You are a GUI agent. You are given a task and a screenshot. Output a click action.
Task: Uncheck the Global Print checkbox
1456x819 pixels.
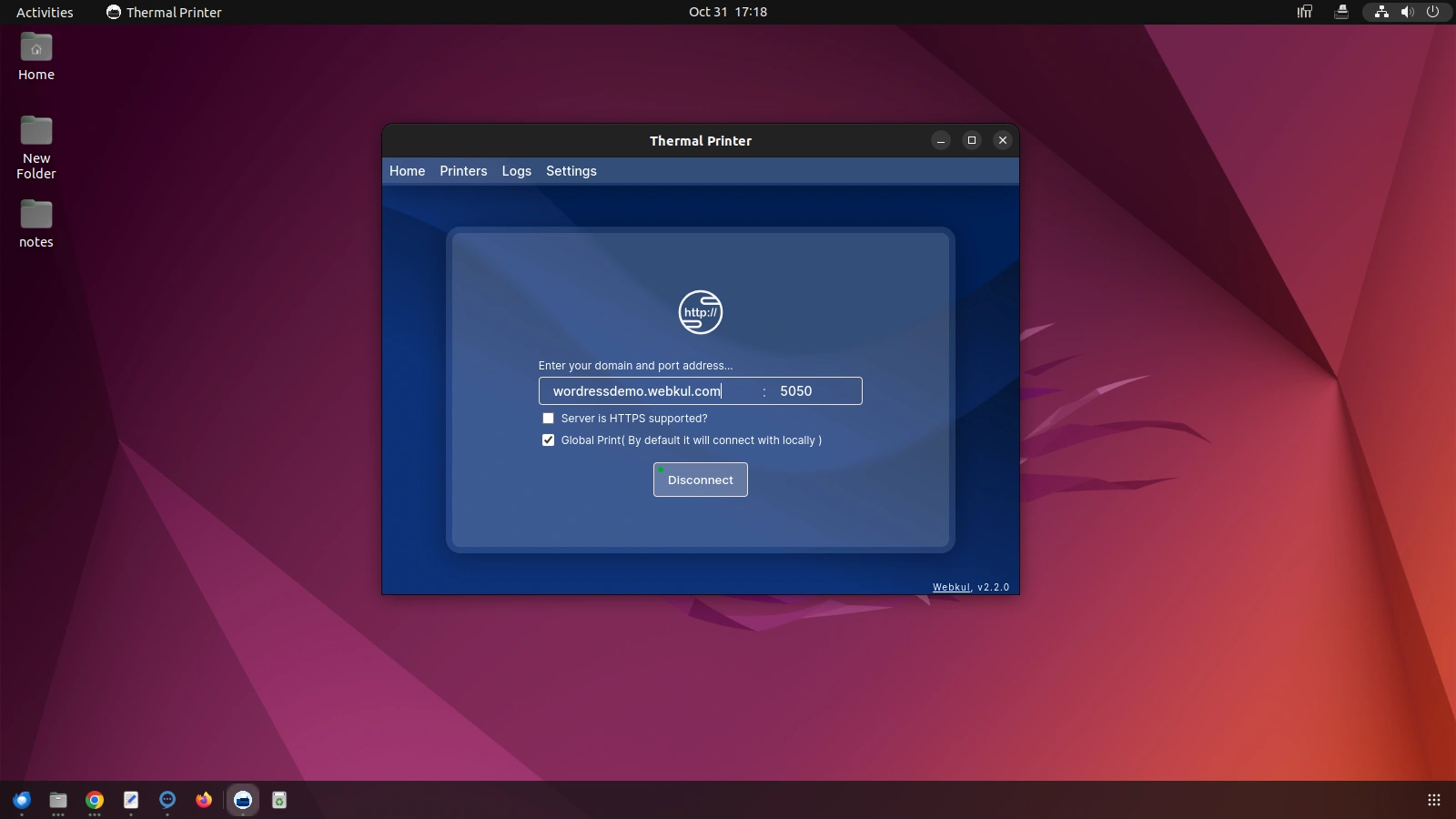pyautogui.click(x=548, y=440)
